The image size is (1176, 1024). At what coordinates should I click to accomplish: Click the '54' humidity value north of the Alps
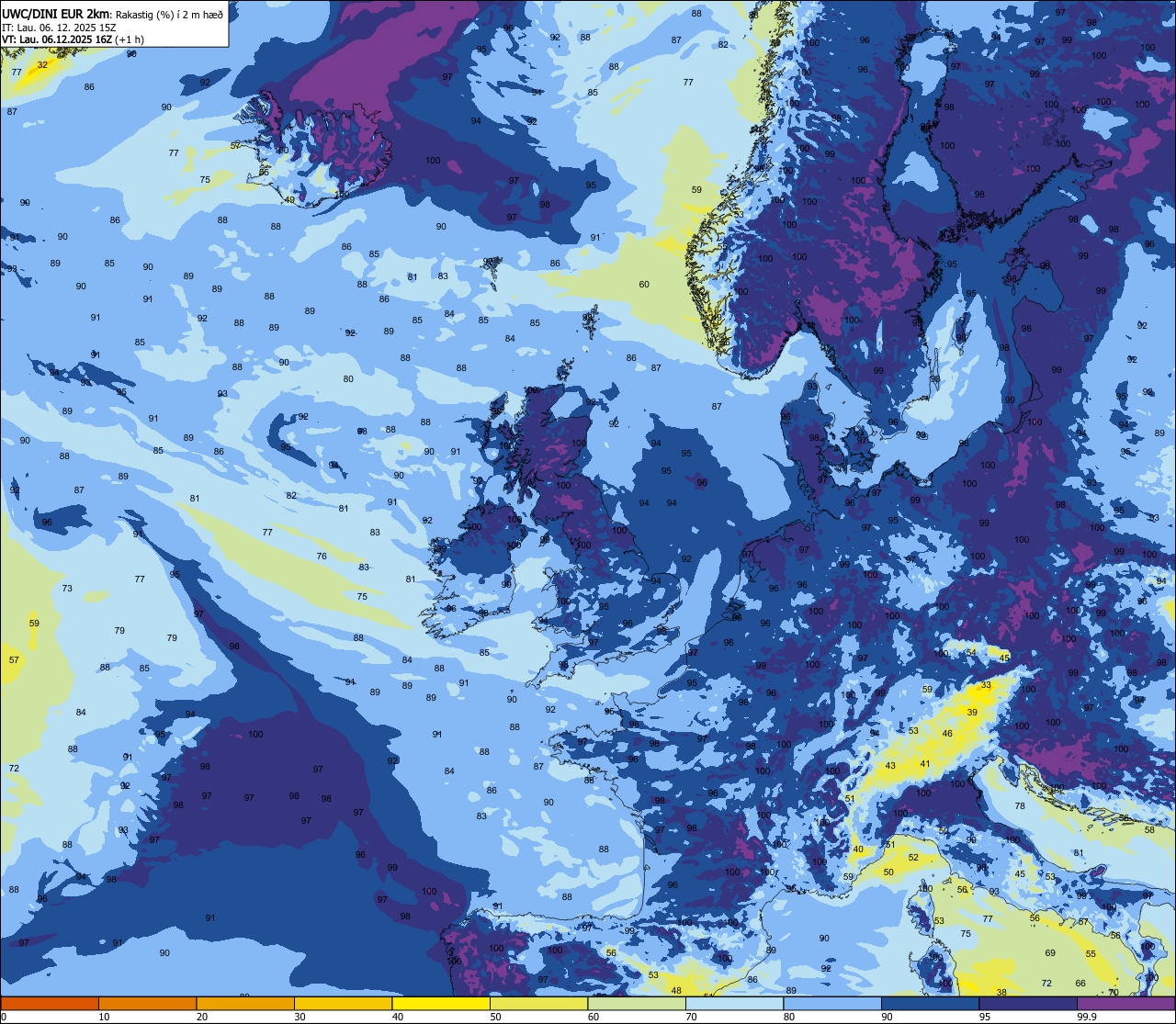pyautogui.click(x=971, y=653)
